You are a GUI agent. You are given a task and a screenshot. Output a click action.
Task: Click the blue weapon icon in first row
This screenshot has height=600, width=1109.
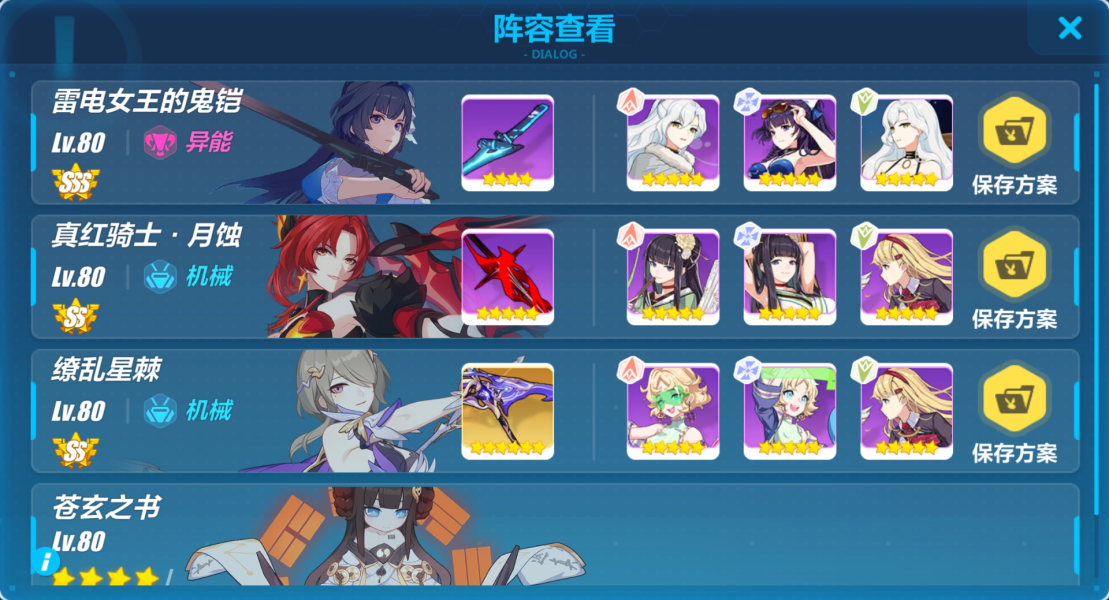pyautogui.click(x=507, y=143)
